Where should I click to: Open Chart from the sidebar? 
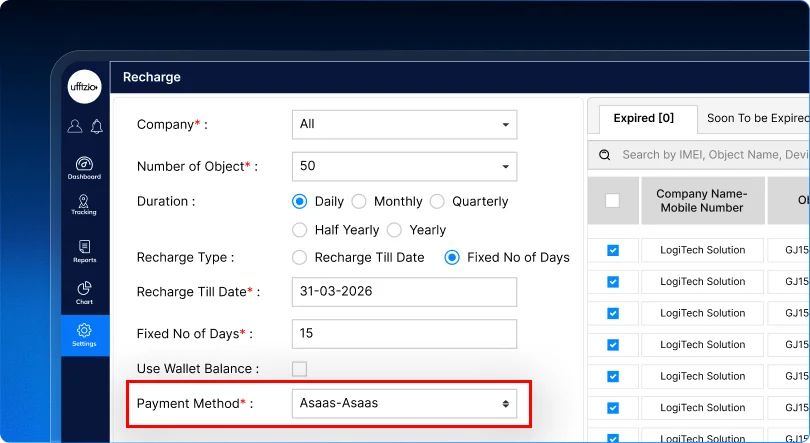click(84, 293)
